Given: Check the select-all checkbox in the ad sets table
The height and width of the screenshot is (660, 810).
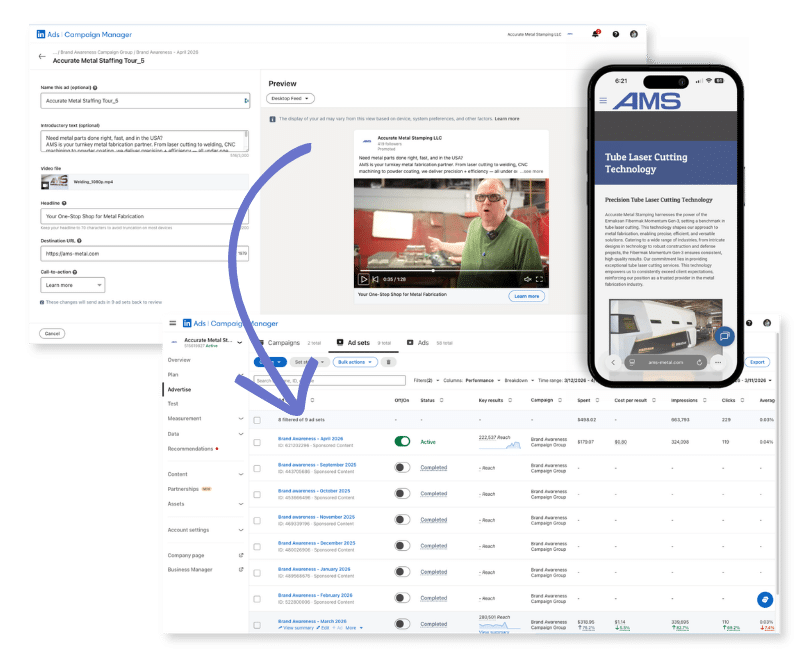Looking at the screenshot, I should pyautogui.click(x=256, y=418).
